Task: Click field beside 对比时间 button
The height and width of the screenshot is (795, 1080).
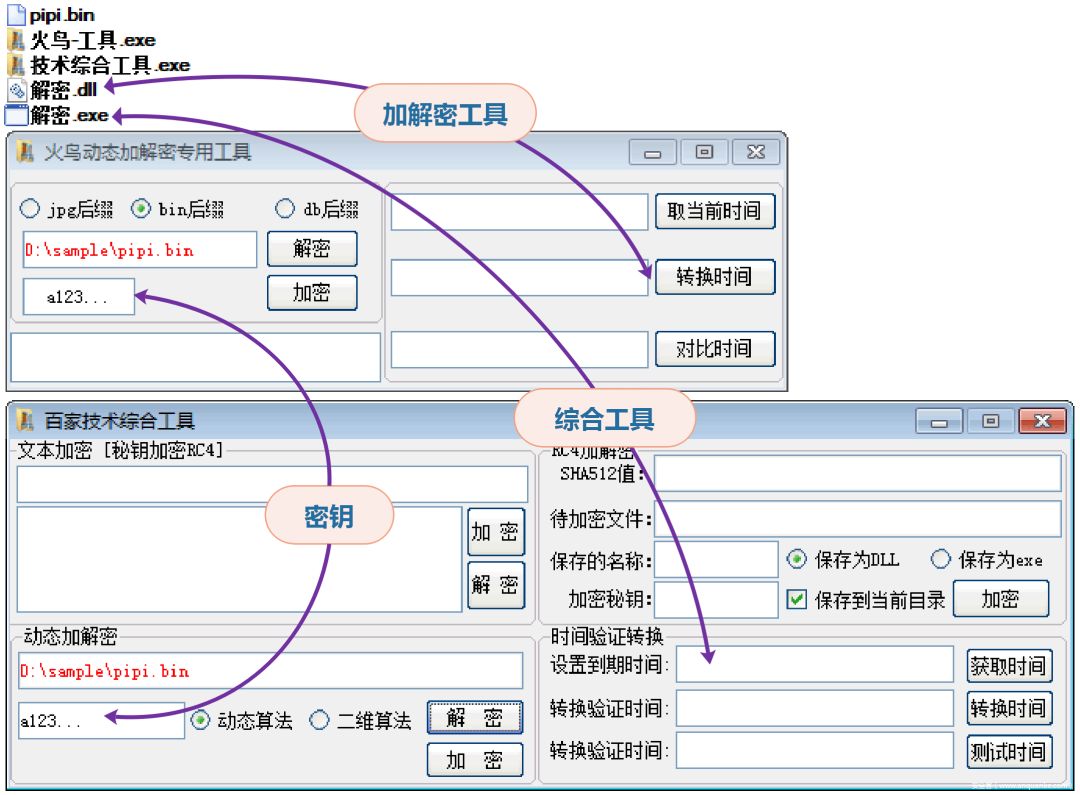Action: click(x=519, y=349)
